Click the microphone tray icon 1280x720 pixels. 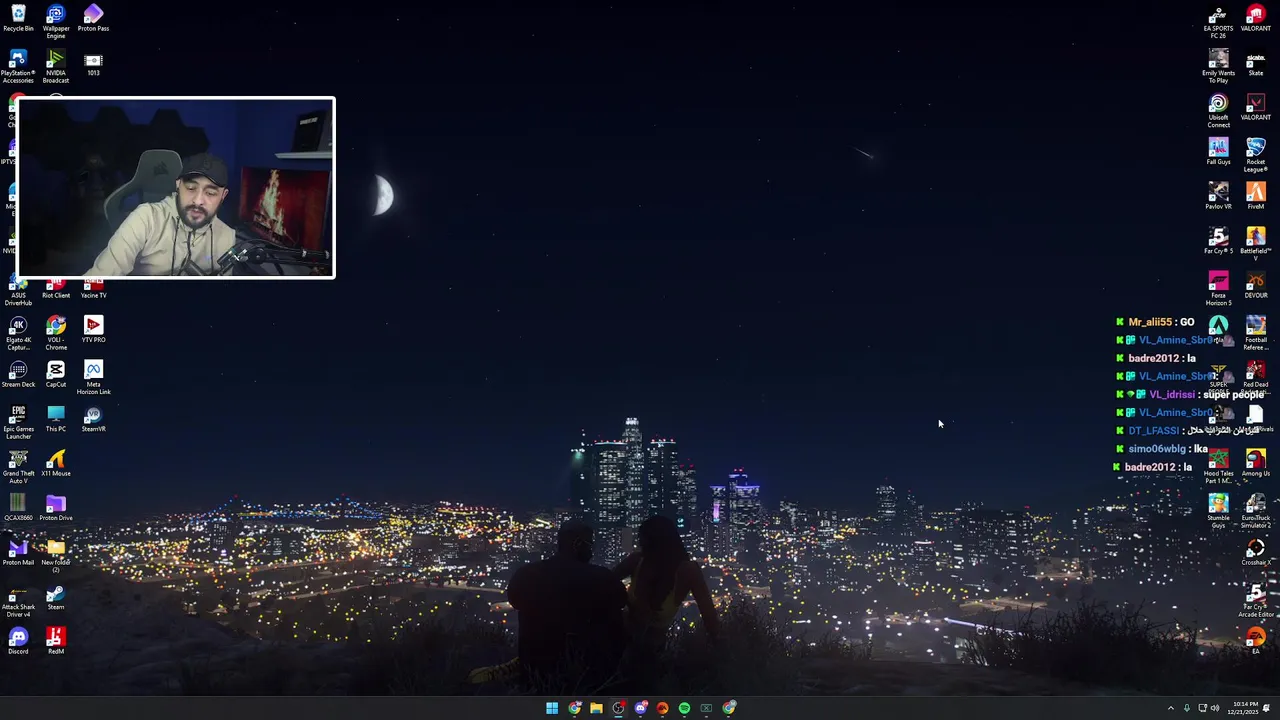click(x=1187, y=708)
